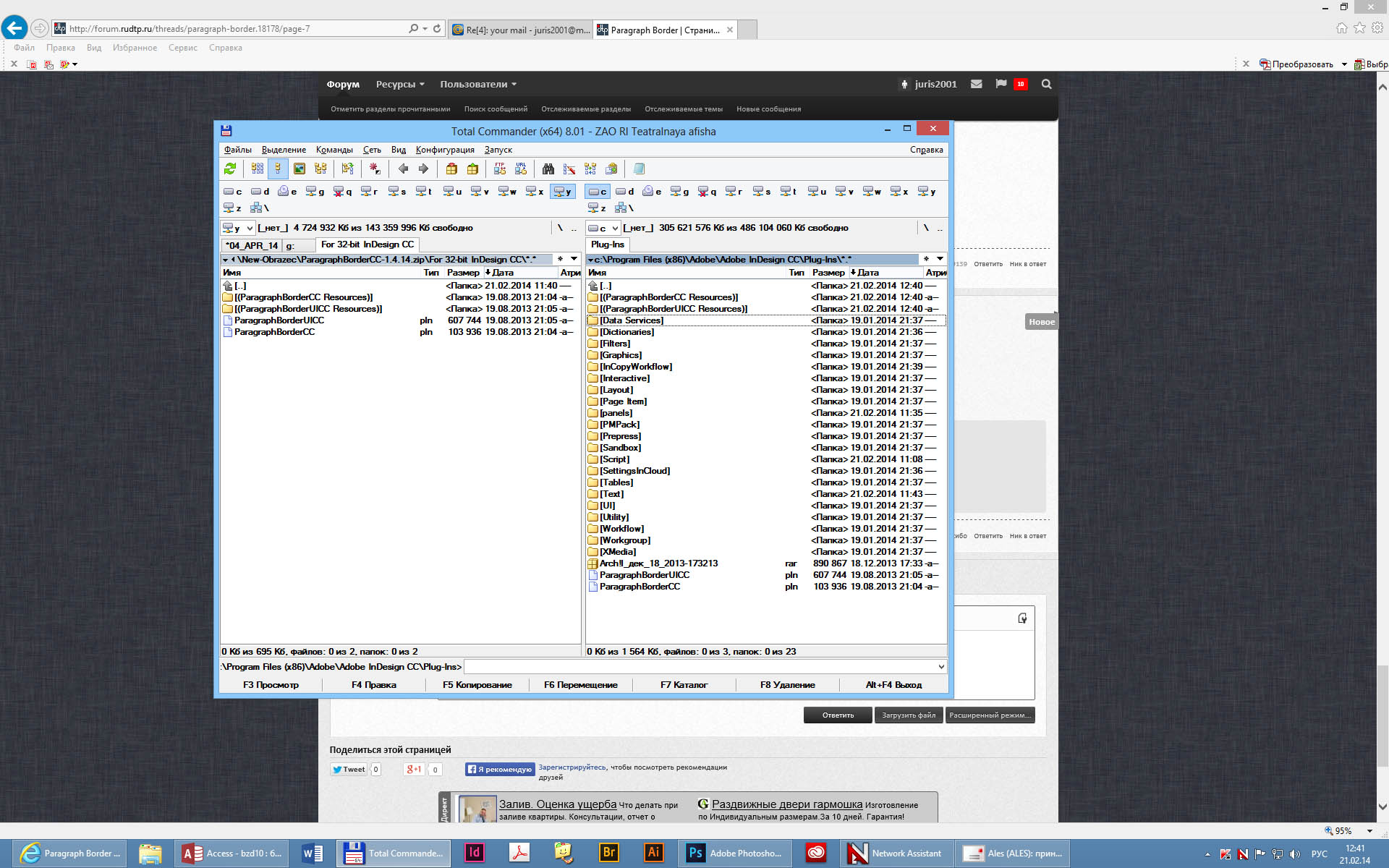Switch to 04_APR_14 tab in left panel
Viewport: 1389px width, 868px height.
[x=251, y=245]
